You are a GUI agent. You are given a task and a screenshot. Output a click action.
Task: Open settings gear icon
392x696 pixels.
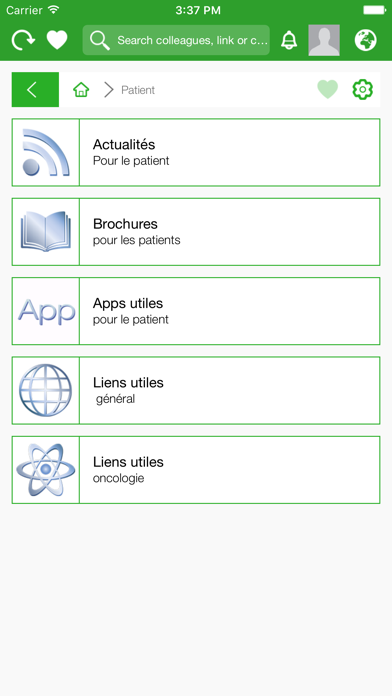click(363, 90)
